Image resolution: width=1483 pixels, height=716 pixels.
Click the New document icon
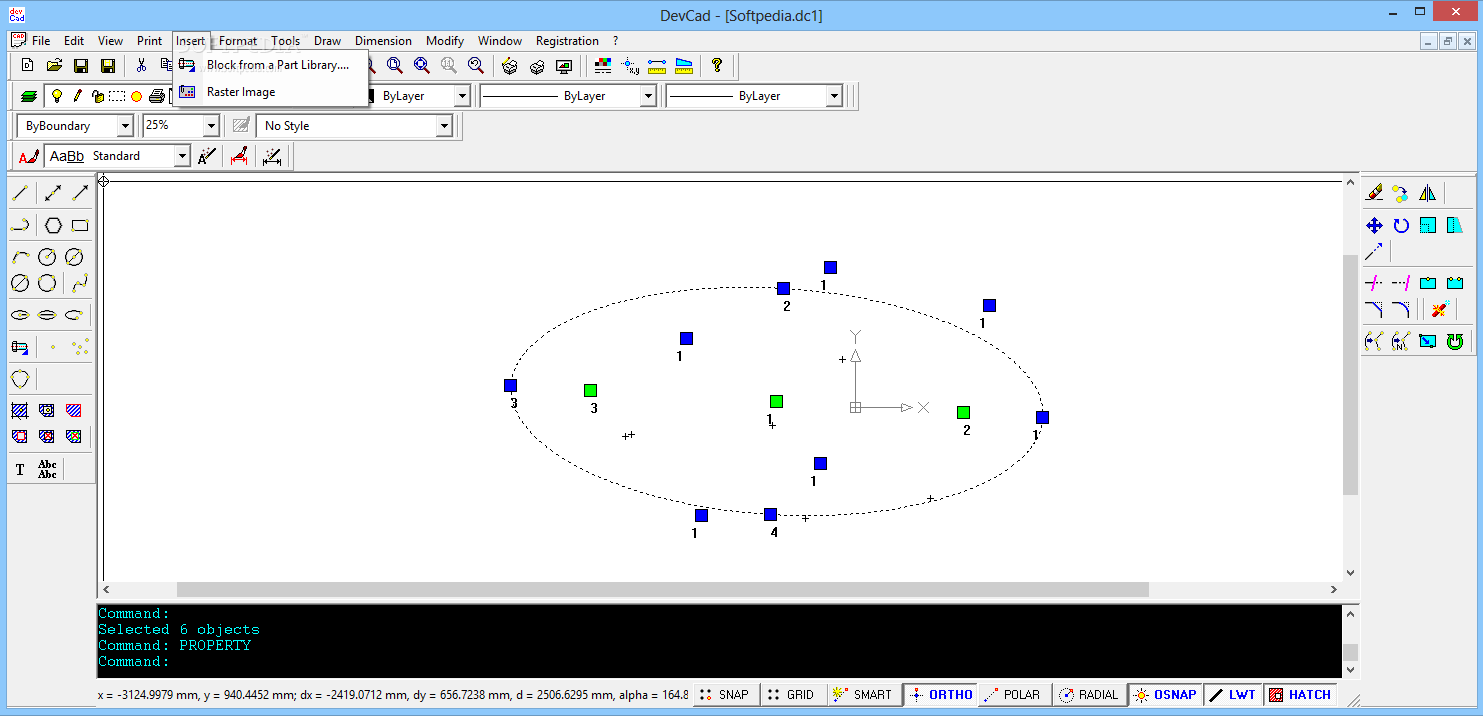[x=28, y=66]
